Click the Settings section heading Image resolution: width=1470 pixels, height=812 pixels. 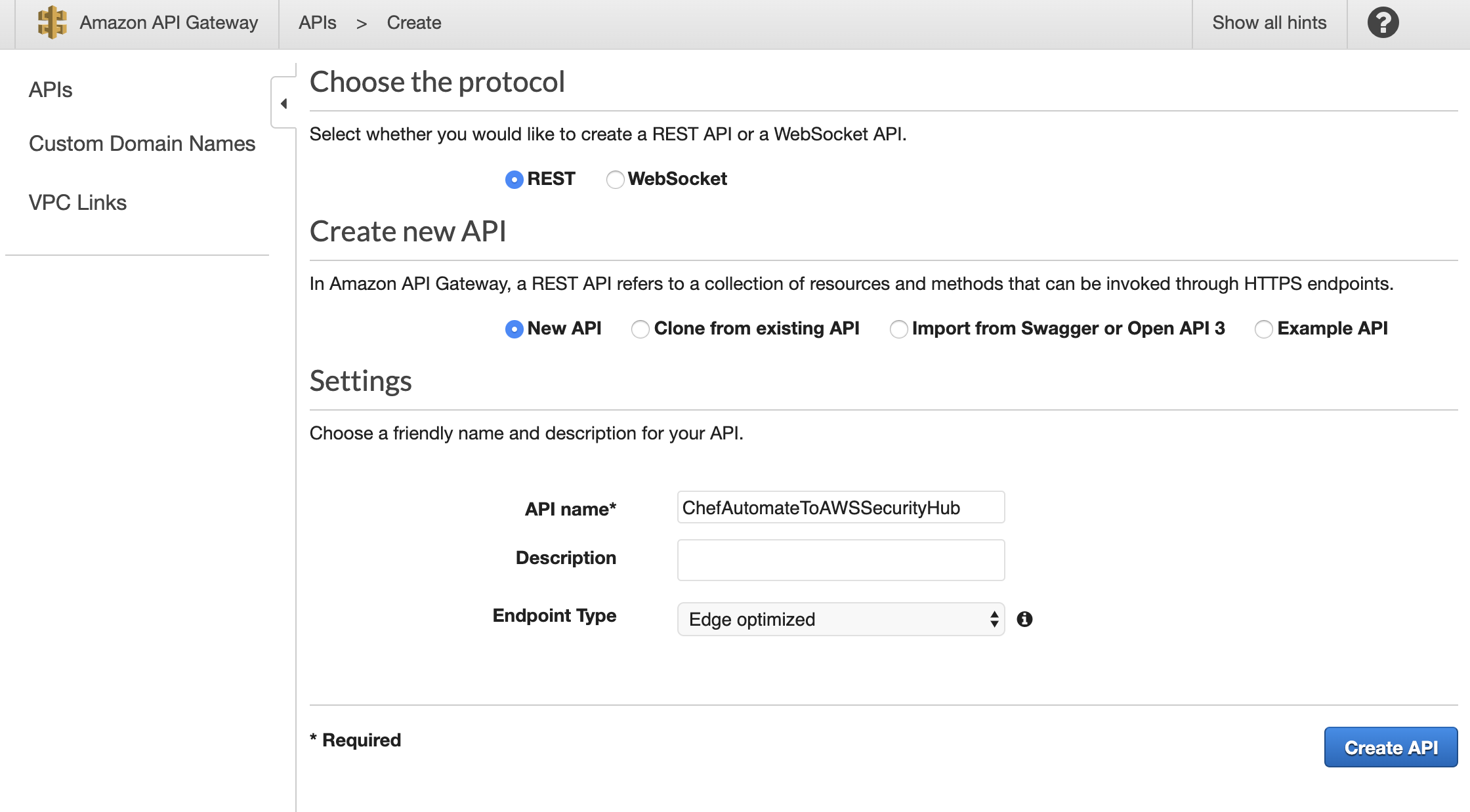pyautogui.click(x=360, y=381)
